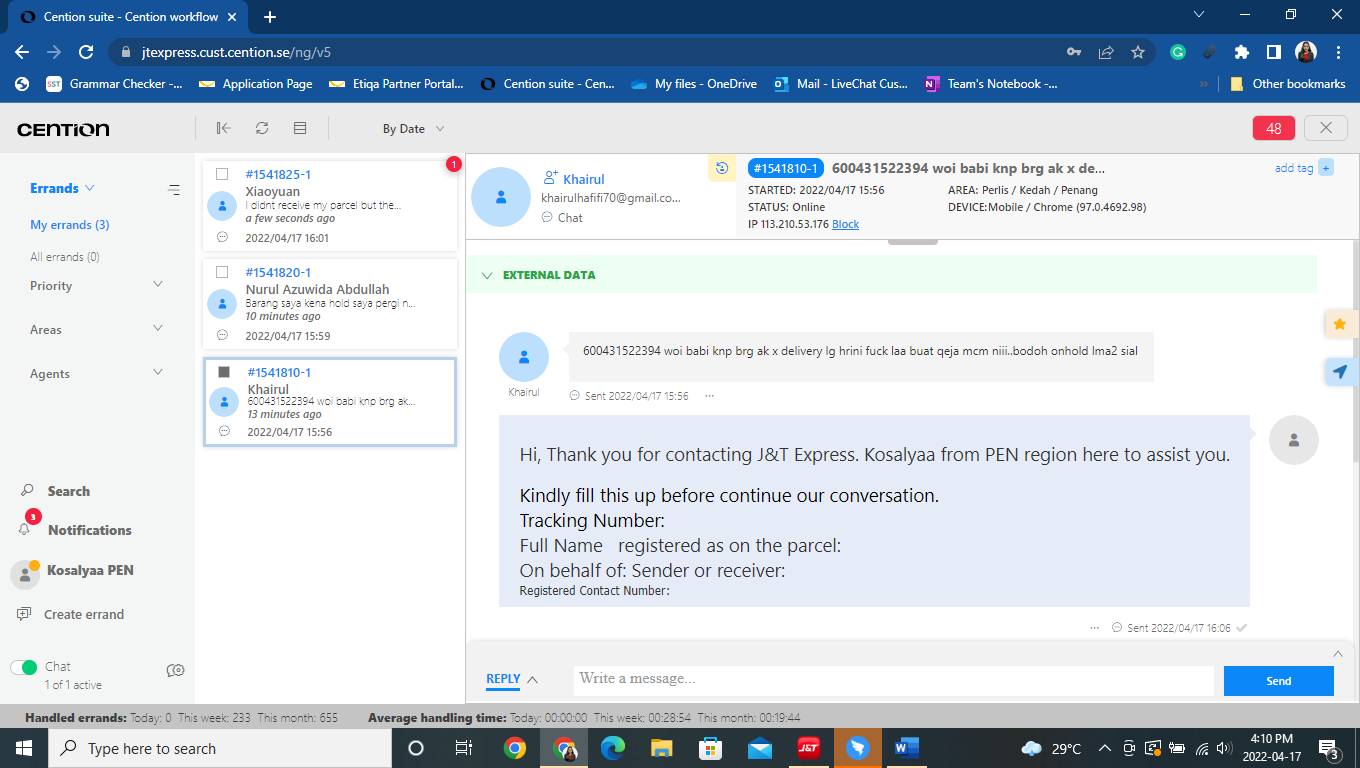Image resolution: width=1360 pixels, height=768 pixels.
Task: Click the blue paper plane icon
Action: [x=1340, y=372]
